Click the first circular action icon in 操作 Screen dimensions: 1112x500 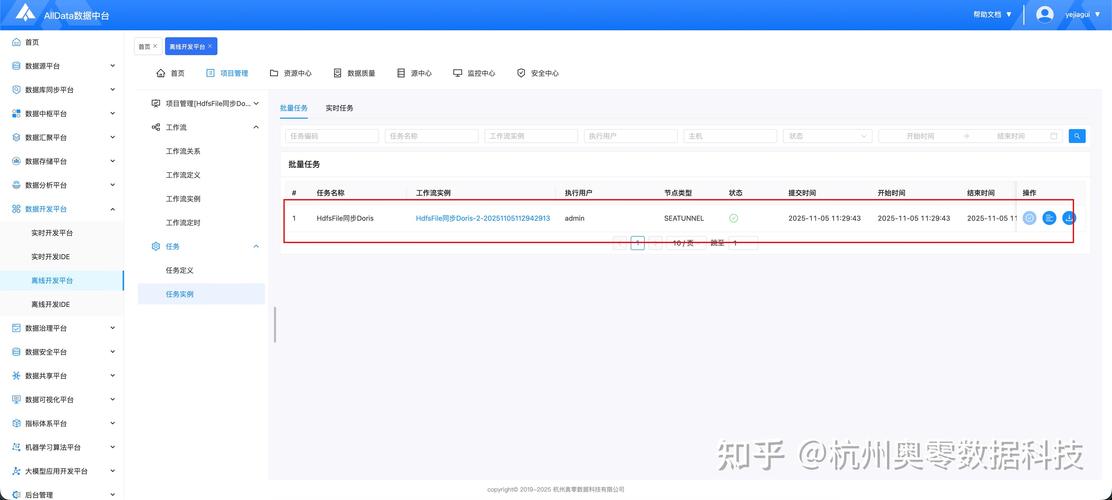click(1030, 218)
